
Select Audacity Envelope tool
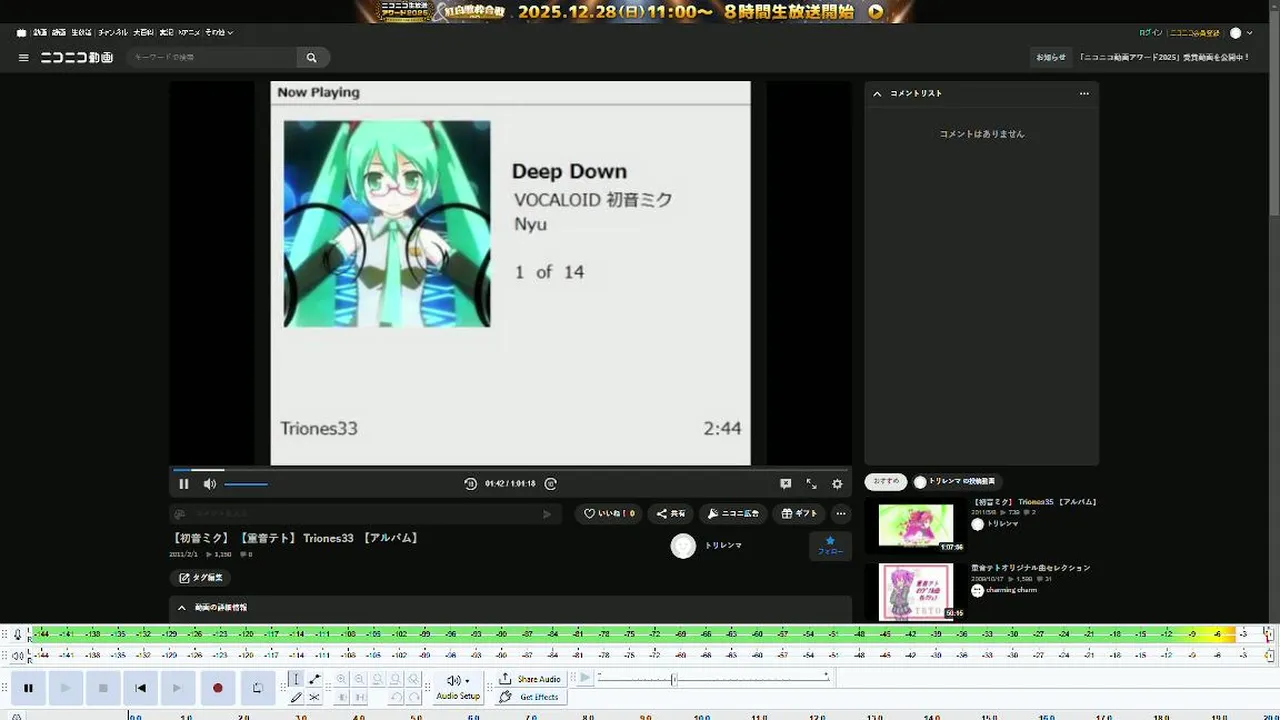pos(314,679)
